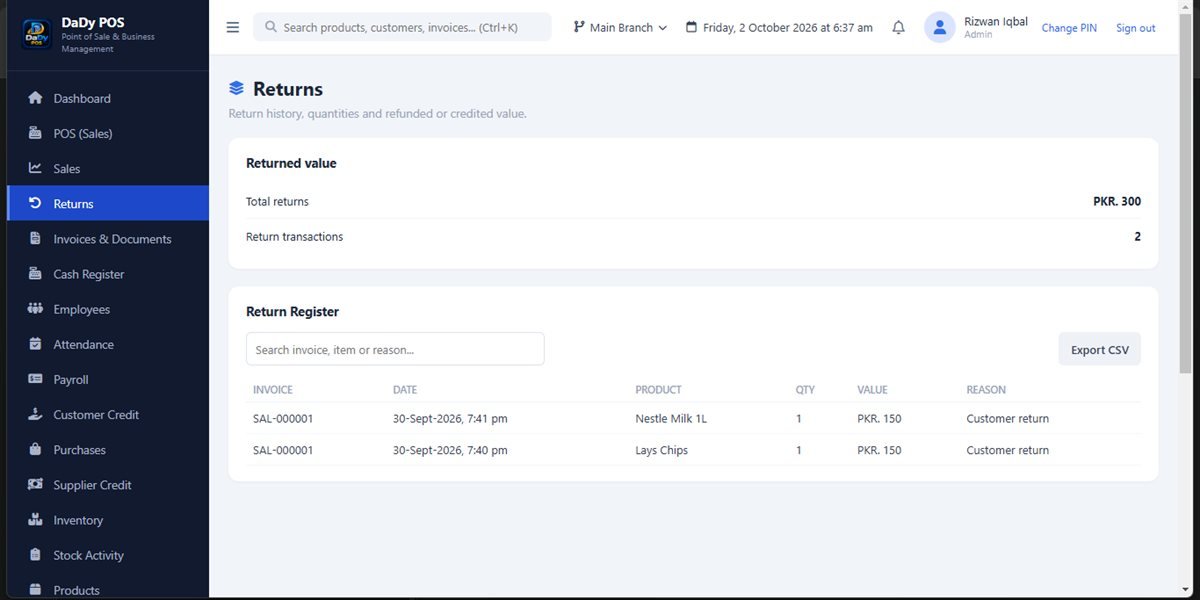
Task: Select Inventory menu item
Action: point(108,520)
